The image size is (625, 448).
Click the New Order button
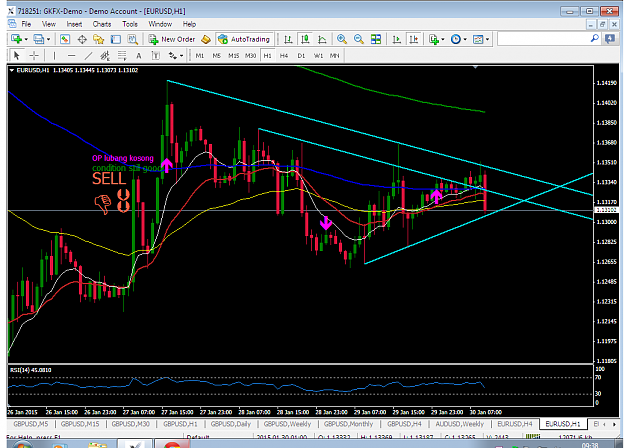(172, 39)
